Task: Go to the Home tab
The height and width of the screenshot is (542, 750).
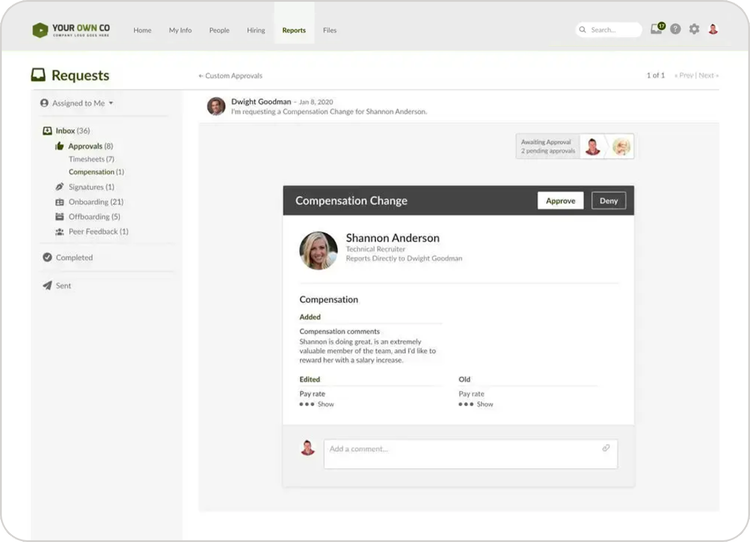Action: coord(142,30)
